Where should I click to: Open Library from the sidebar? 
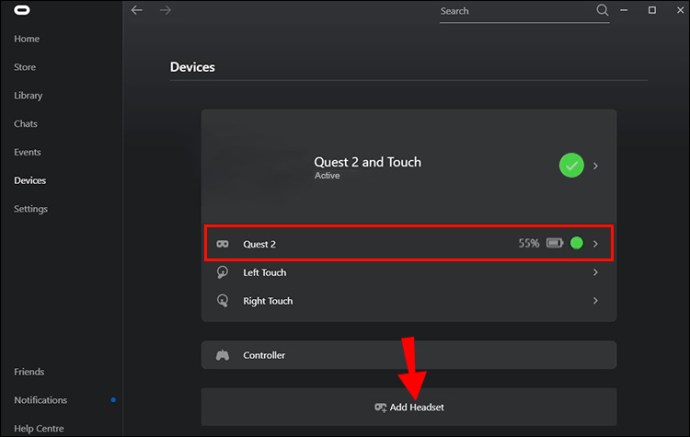click(x=28, y=96)
